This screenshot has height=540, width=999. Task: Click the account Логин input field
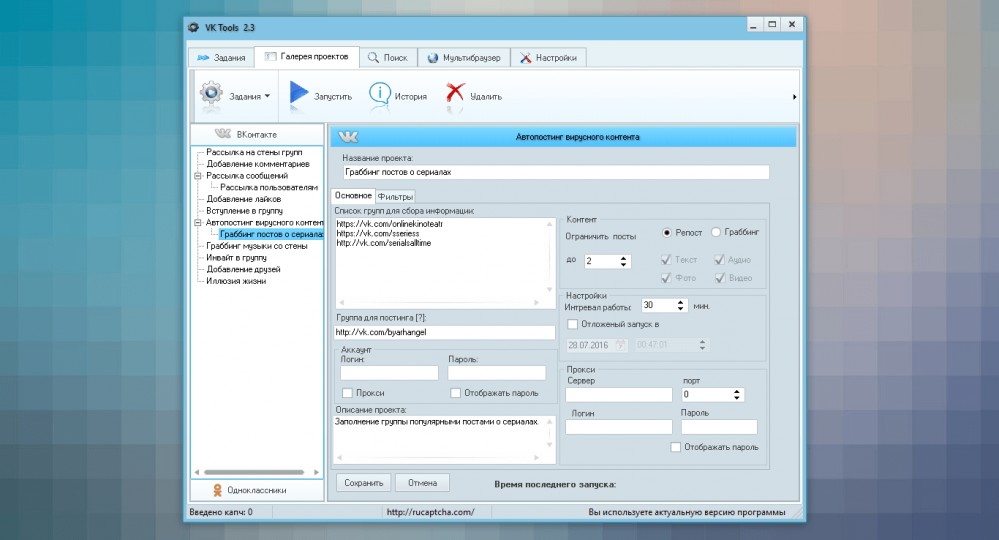(389, 373)
